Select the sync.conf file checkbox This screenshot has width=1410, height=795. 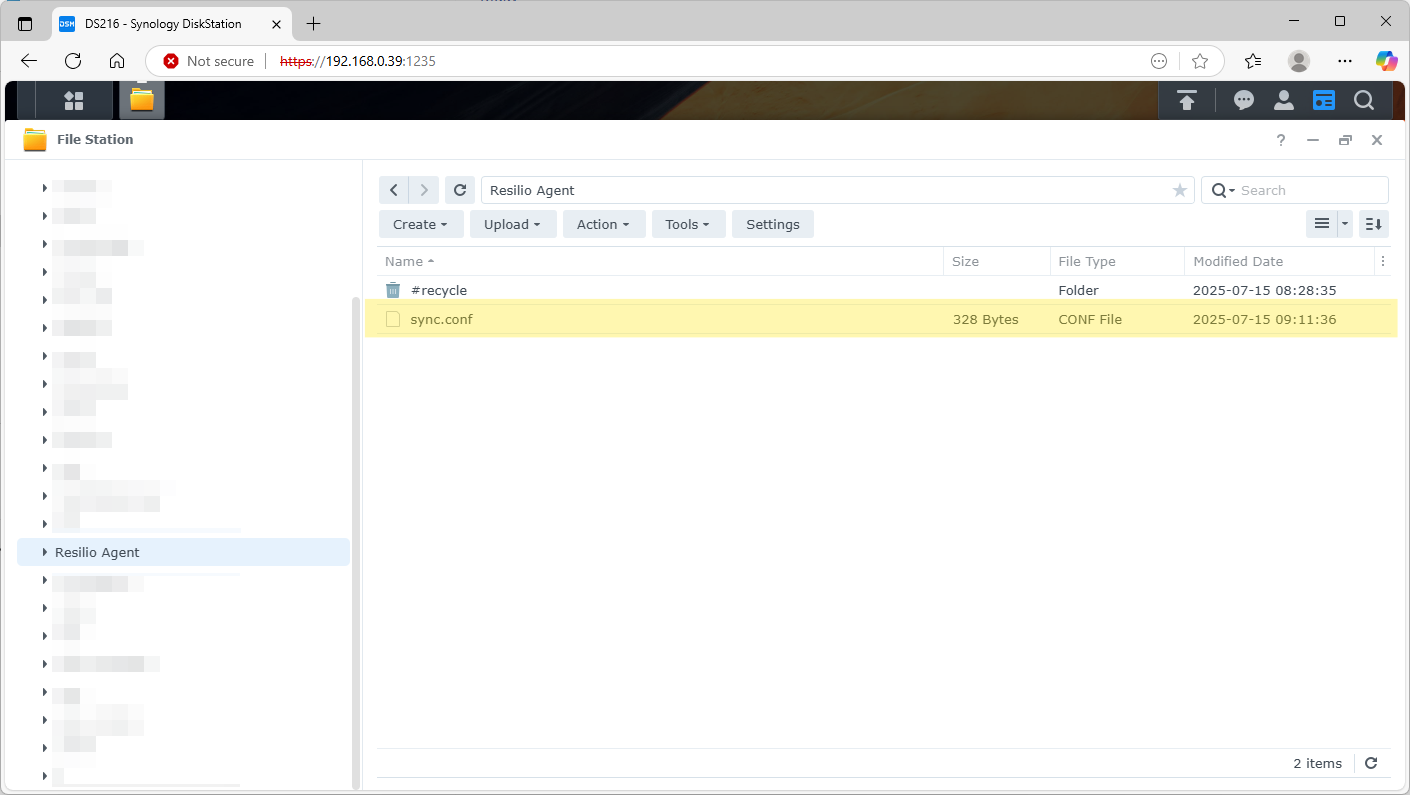(x=393, y=319)
